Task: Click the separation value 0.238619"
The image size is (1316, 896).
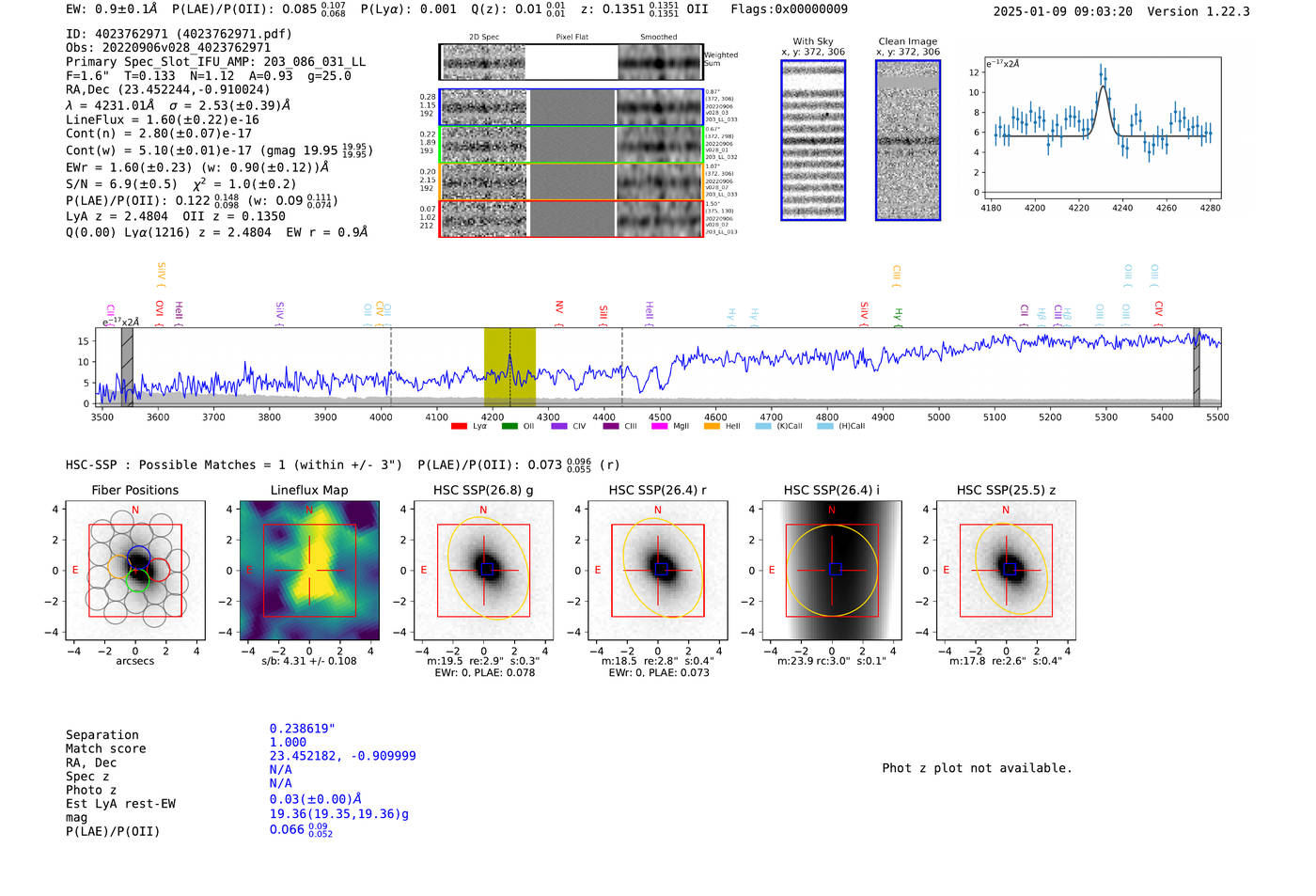Action: point(303,729)
